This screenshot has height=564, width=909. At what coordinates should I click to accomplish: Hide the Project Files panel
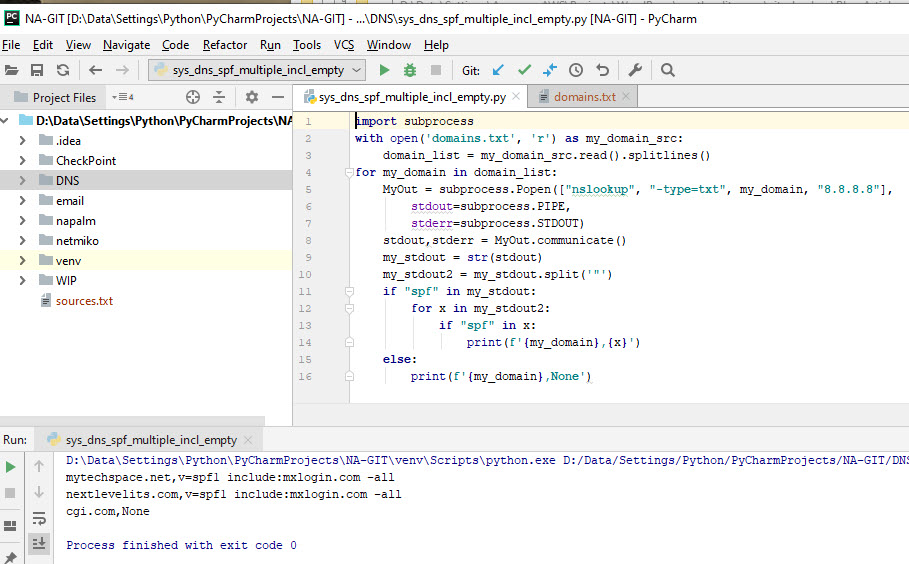point(278,97)
